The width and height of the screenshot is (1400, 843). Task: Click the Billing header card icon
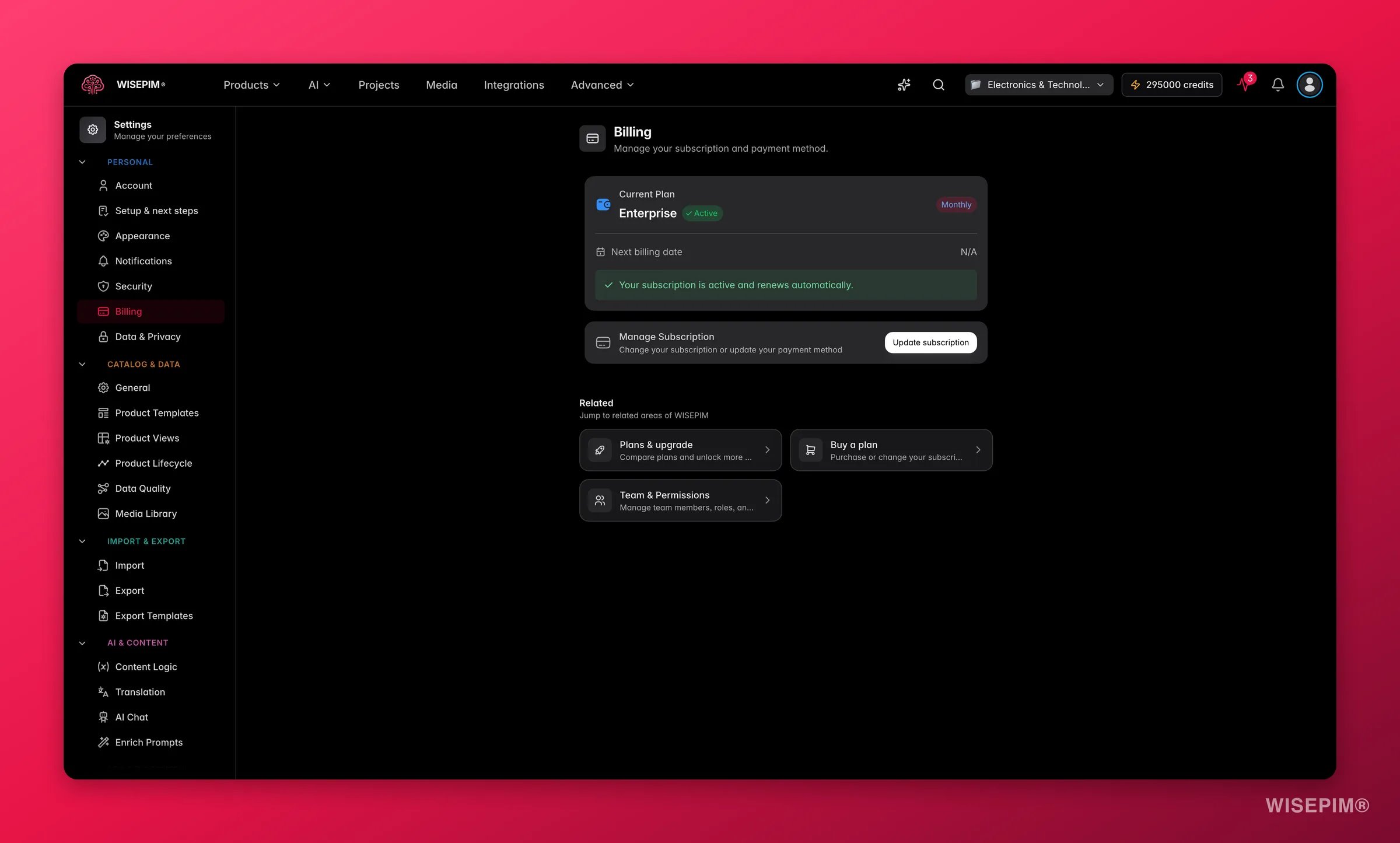point(592,138)
